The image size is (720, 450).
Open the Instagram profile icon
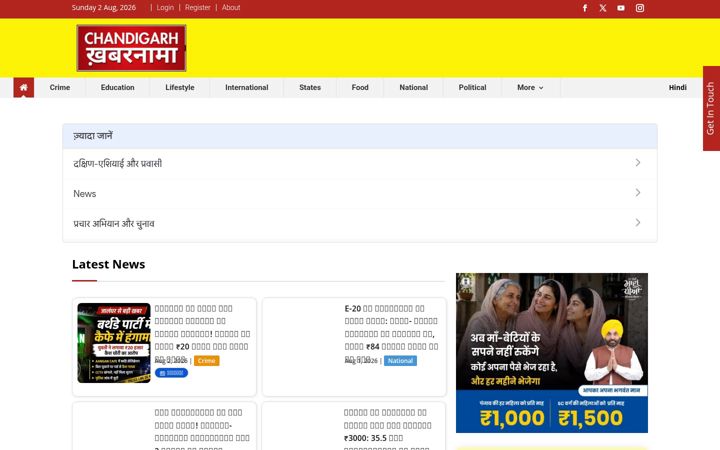[640, 8]
